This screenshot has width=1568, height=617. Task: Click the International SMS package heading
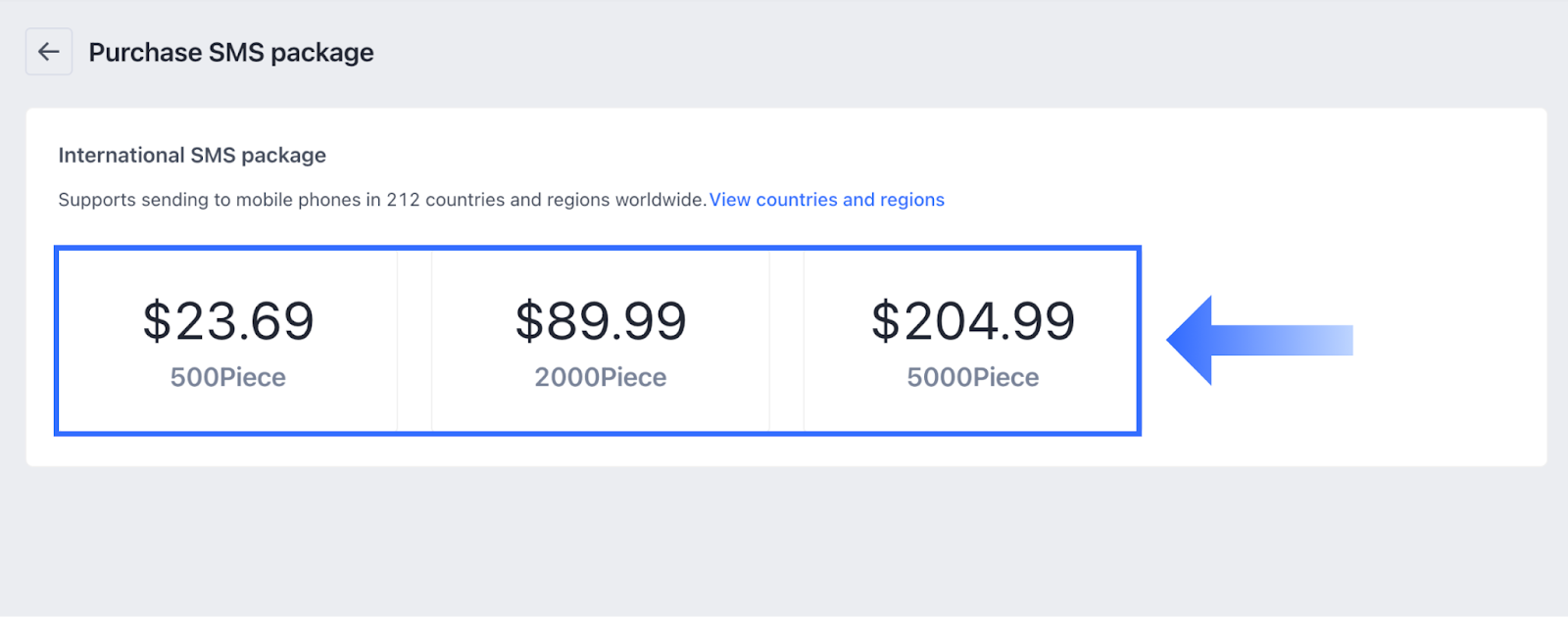tap(192, 156)
